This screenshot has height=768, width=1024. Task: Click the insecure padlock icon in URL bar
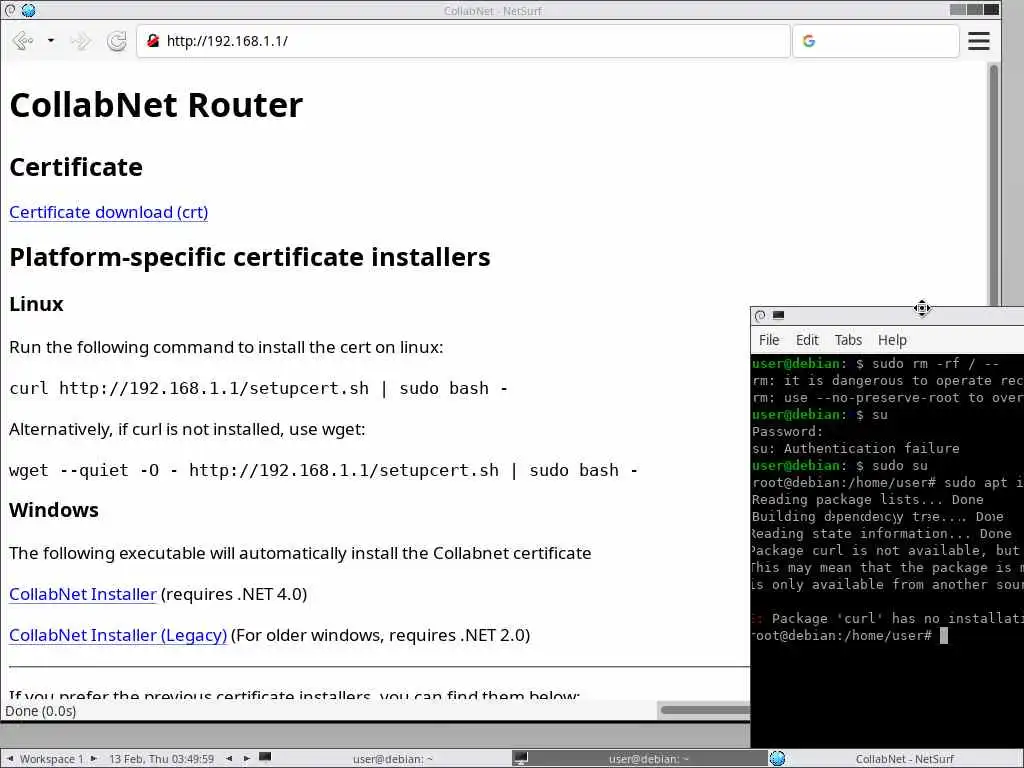click(153, 40)
